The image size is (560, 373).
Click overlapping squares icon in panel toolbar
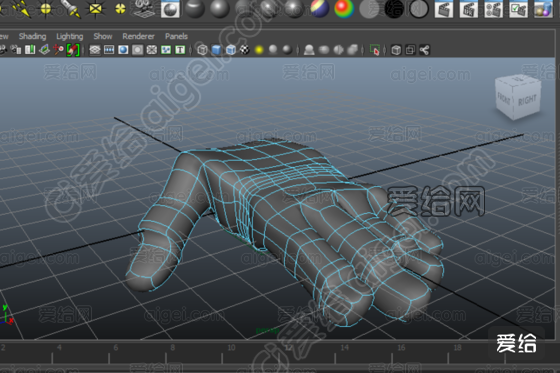(x=410, y=50)
